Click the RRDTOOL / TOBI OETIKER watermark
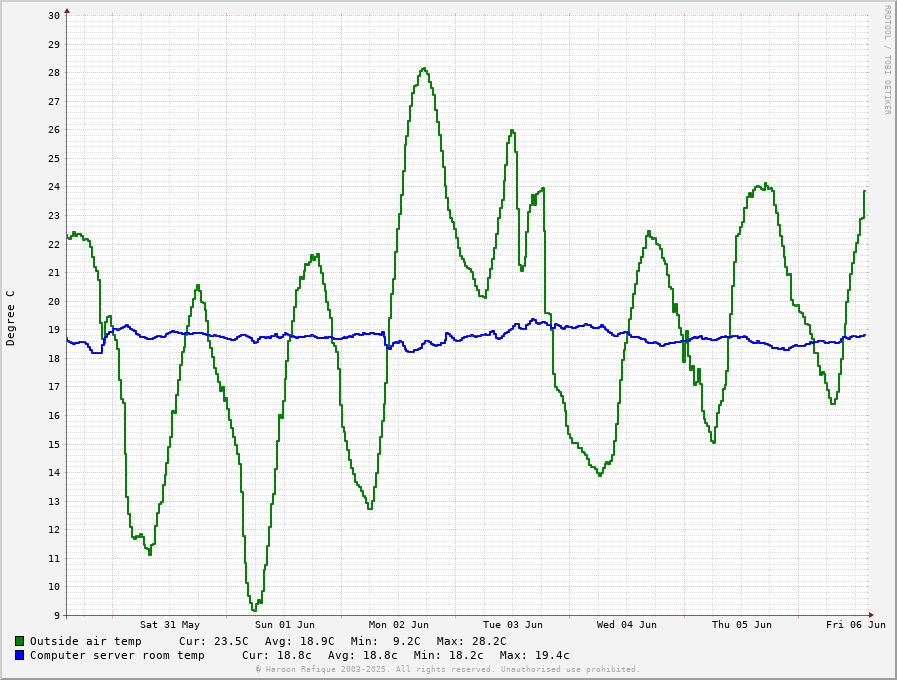The image size is (897, 680). pos(886,60)
